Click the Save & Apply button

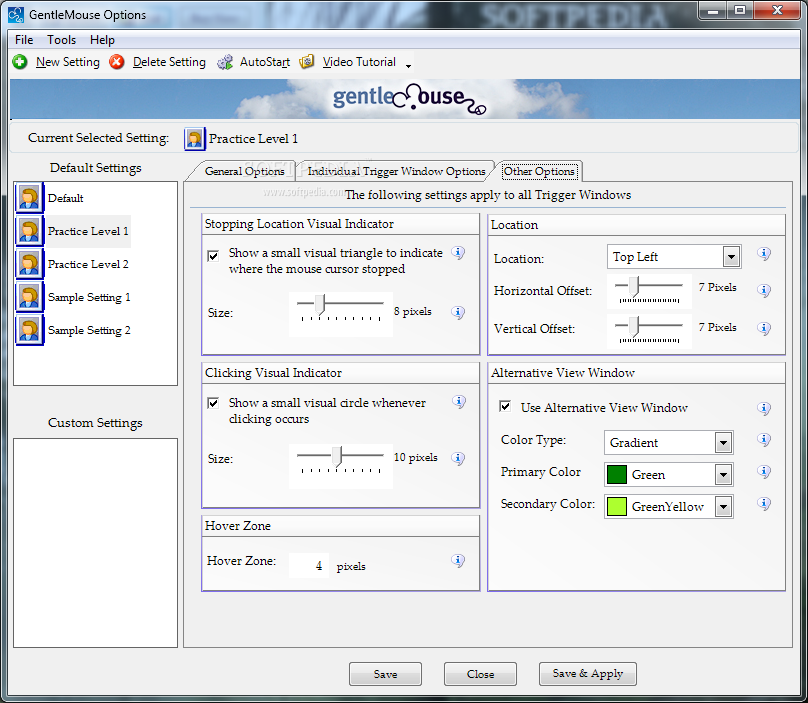(588, 674)
